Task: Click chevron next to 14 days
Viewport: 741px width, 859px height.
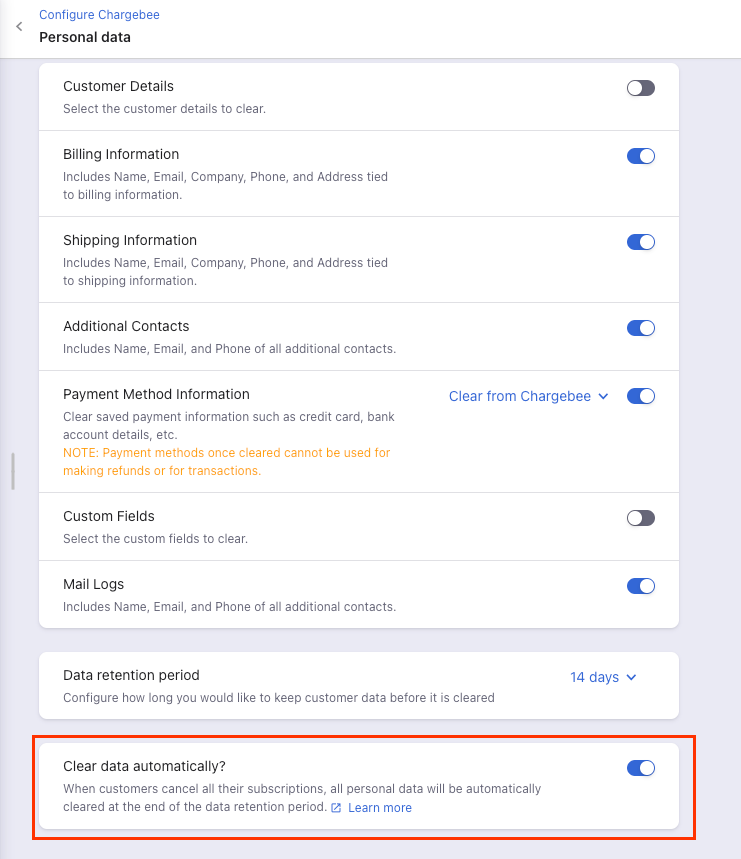Action: click(631, 678)
